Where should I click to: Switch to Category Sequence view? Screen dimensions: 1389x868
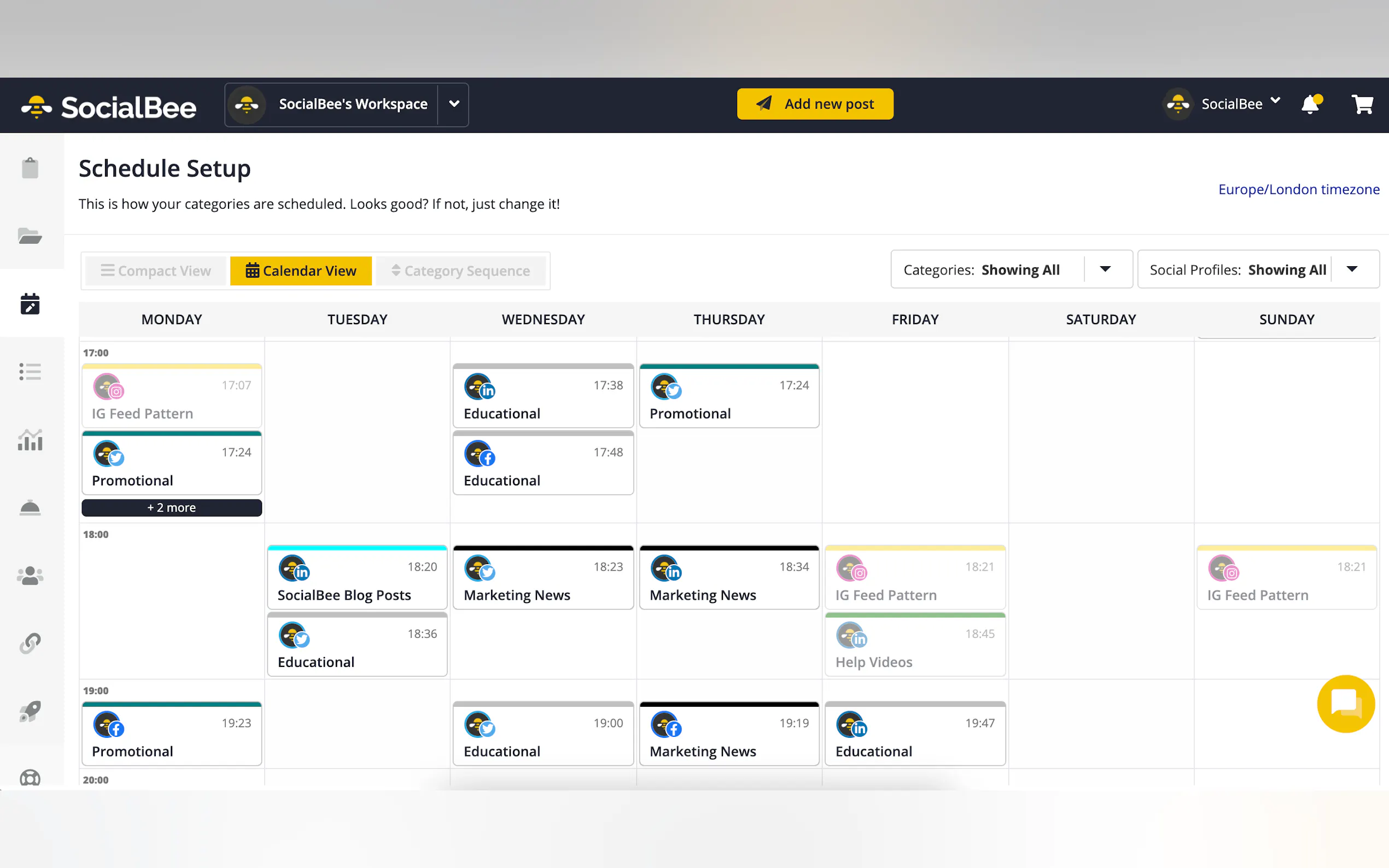click(460, 271)
